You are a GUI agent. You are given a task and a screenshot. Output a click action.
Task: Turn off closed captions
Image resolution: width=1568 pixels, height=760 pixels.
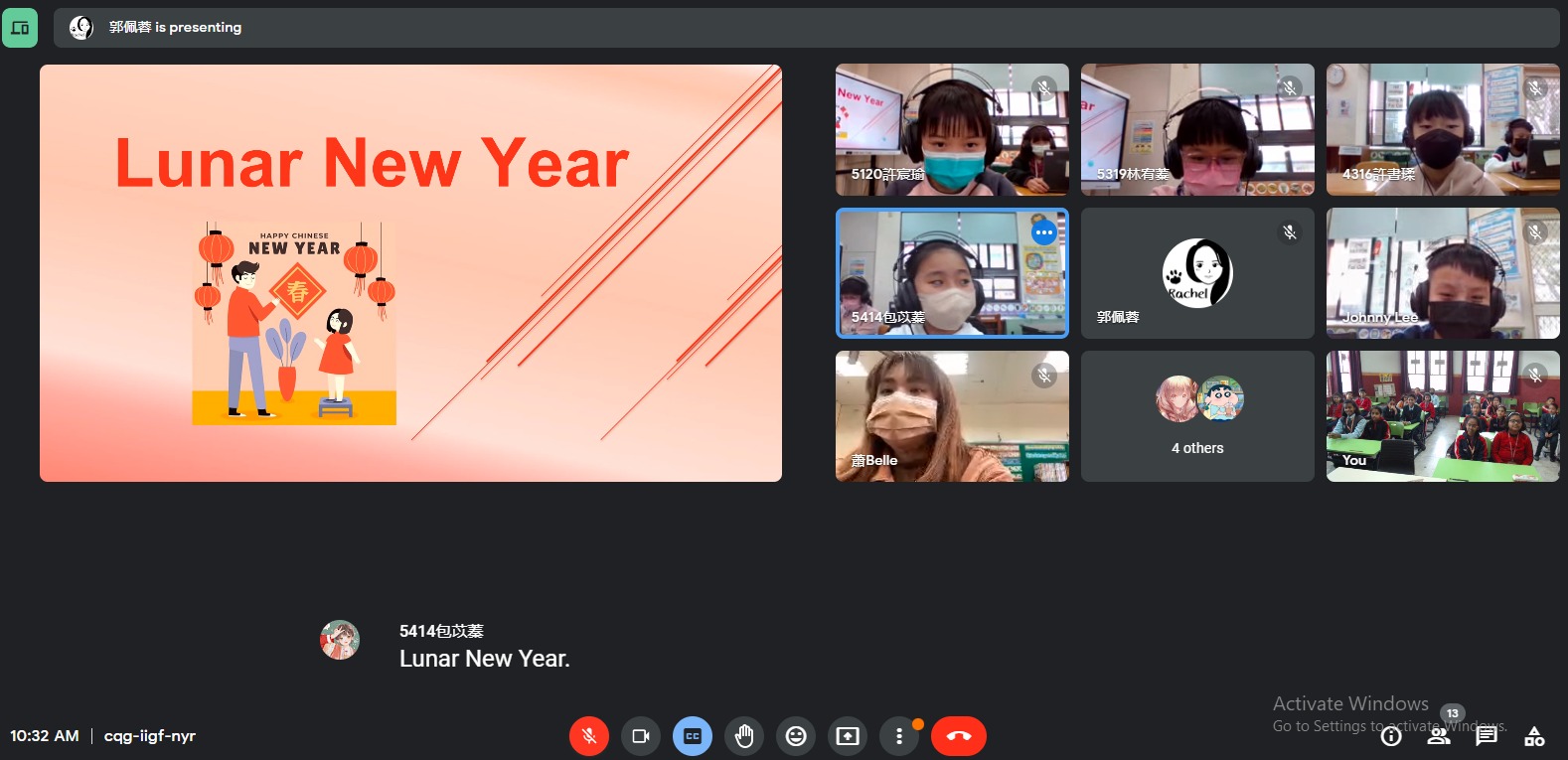(x=693, y=736)
